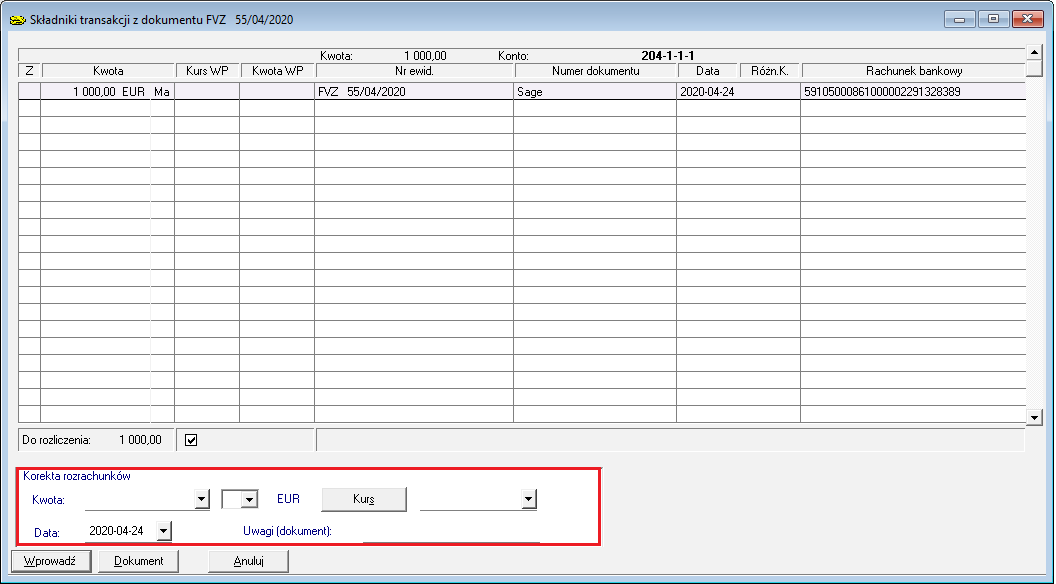1056x584 pixels.
Task: Click the Kwota WP column header
Action: tap(277, 71)
